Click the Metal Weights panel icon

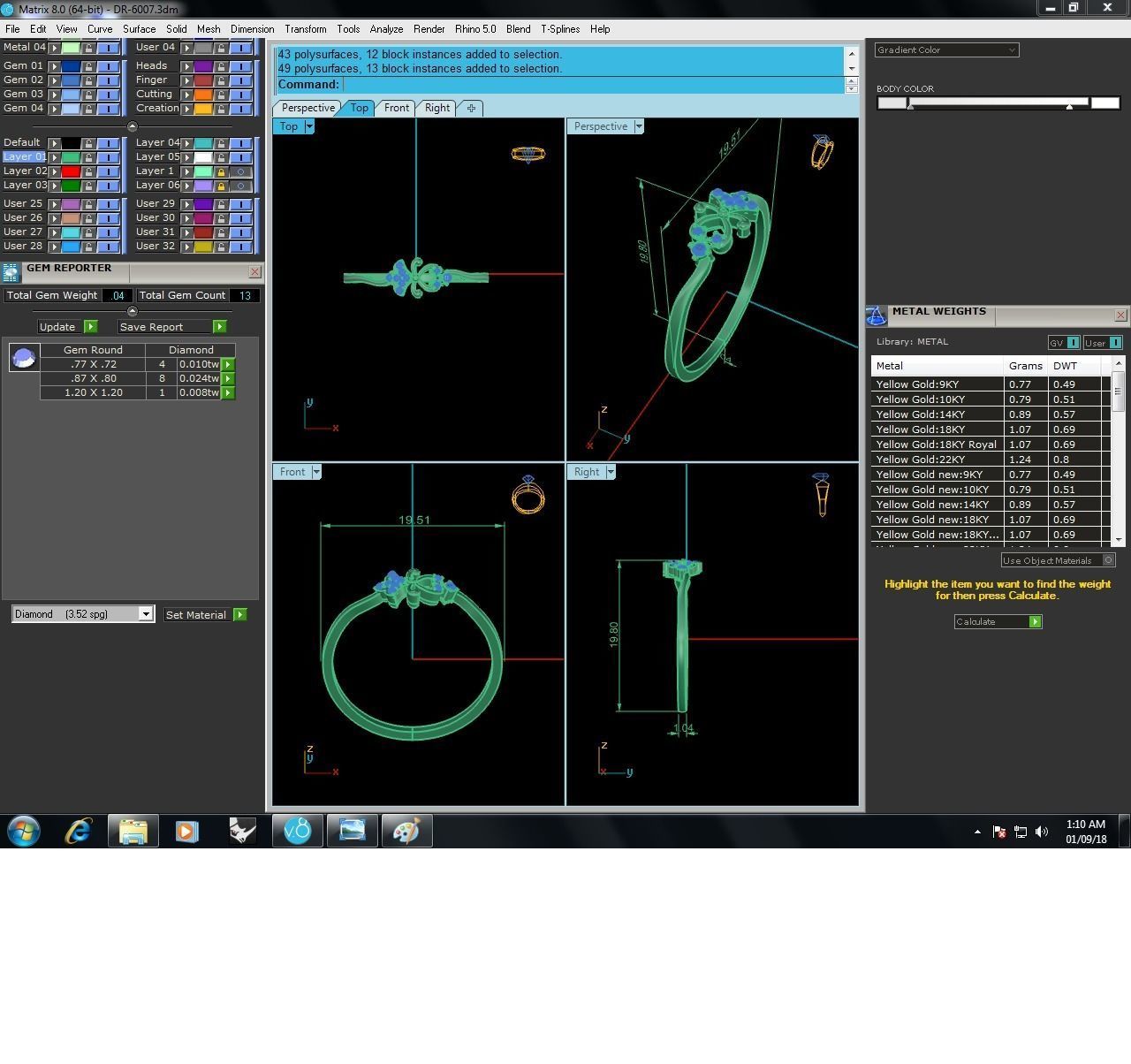click(877, 315)
